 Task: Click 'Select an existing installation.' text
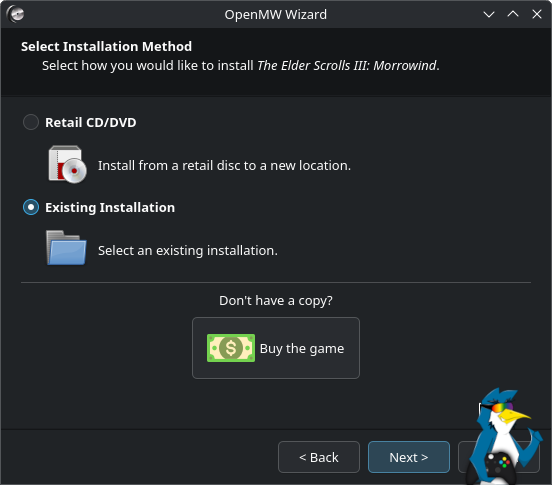click(x=188, y=251)
